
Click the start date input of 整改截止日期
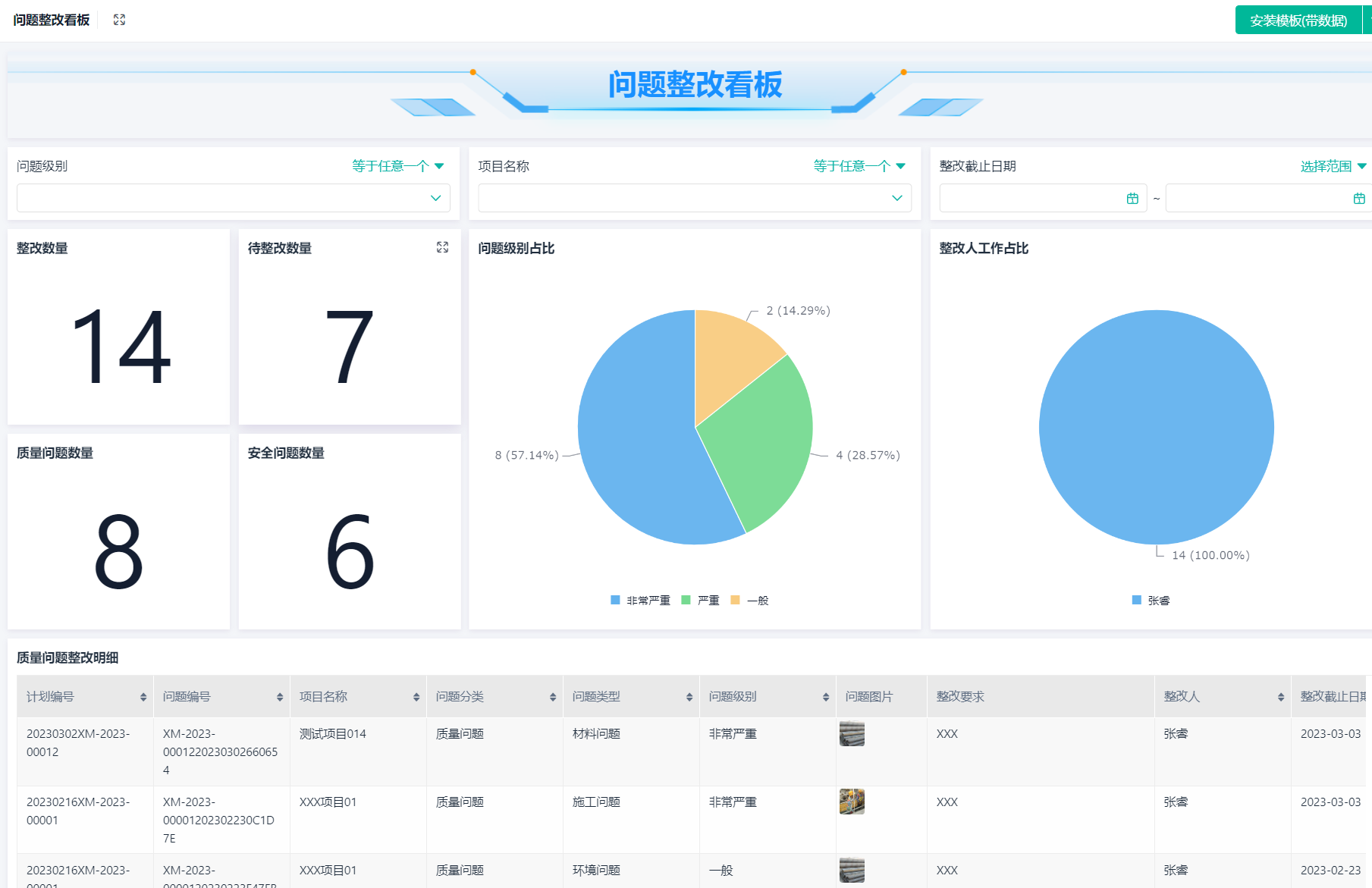coord(1043,198)
